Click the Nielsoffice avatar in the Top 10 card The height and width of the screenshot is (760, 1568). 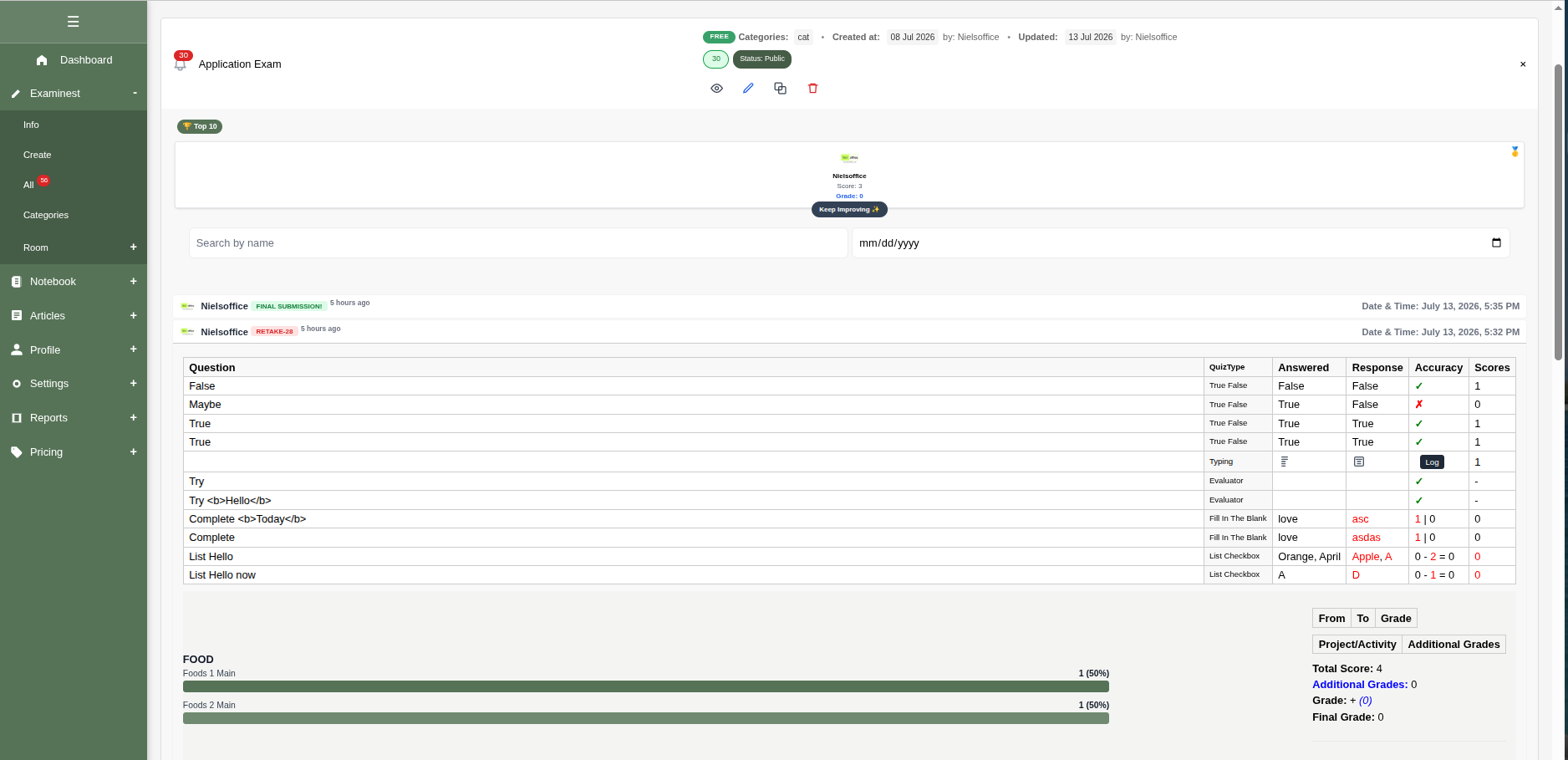tap(849, 157)
